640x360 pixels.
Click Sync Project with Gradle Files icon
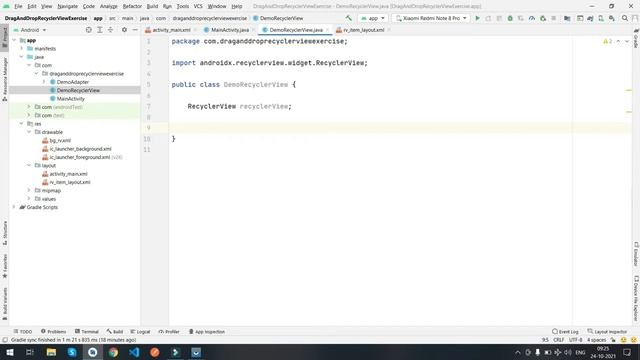(590, 18)
